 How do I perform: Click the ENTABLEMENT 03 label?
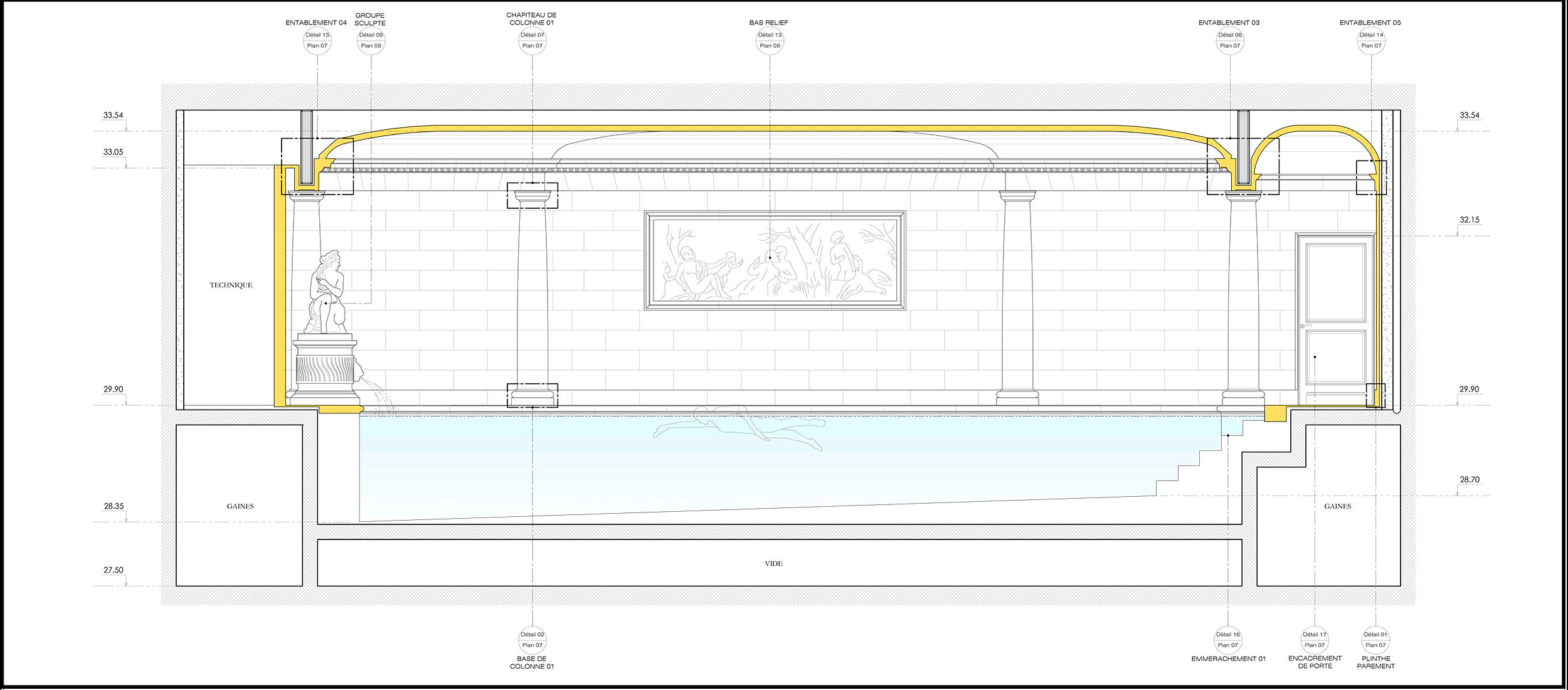pyautogui.click(x=1229, y=23)
